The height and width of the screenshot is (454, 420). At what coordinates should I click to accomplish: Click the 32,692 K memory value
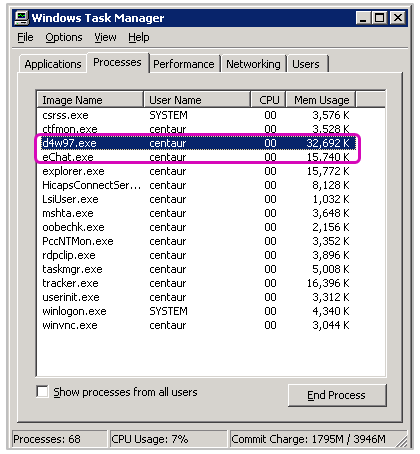pos(328,143)
